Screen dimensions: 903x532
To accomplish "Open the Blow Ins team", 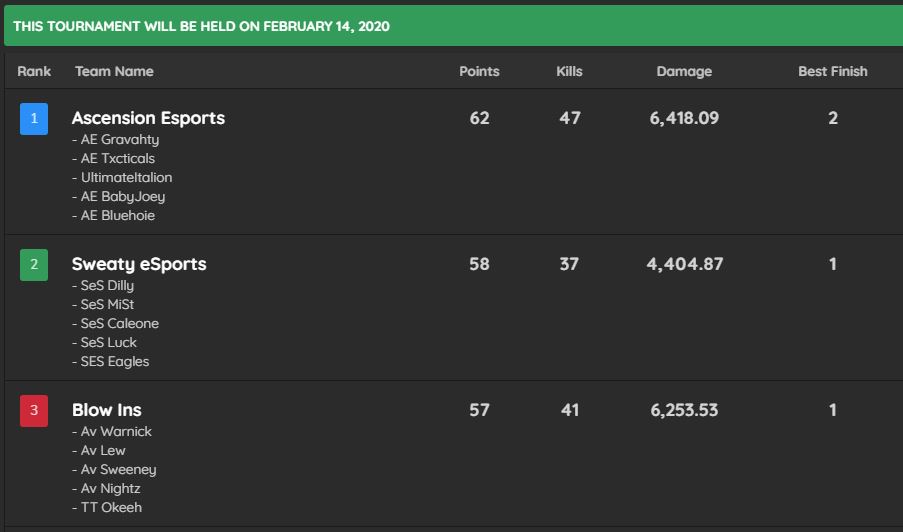I will (107, 410).
